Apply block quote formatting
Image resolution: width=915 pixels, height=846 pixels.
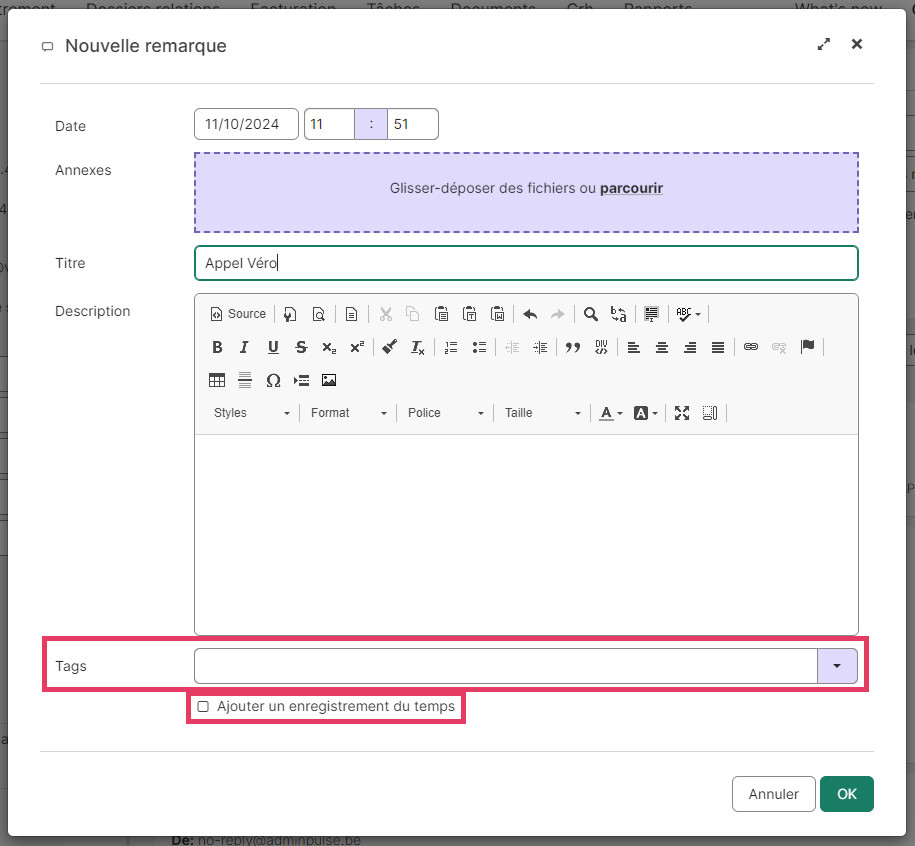(x=572, y=348)
